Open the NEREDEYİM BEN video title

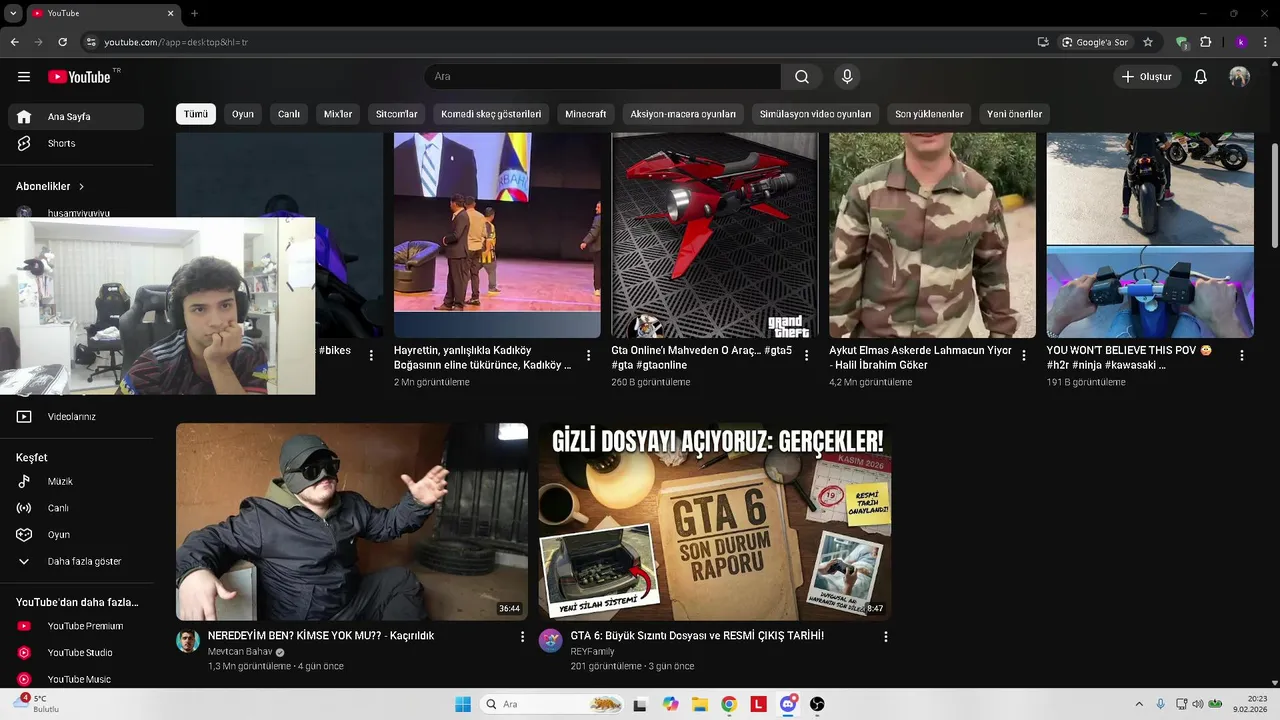click(x=321, y=636)
